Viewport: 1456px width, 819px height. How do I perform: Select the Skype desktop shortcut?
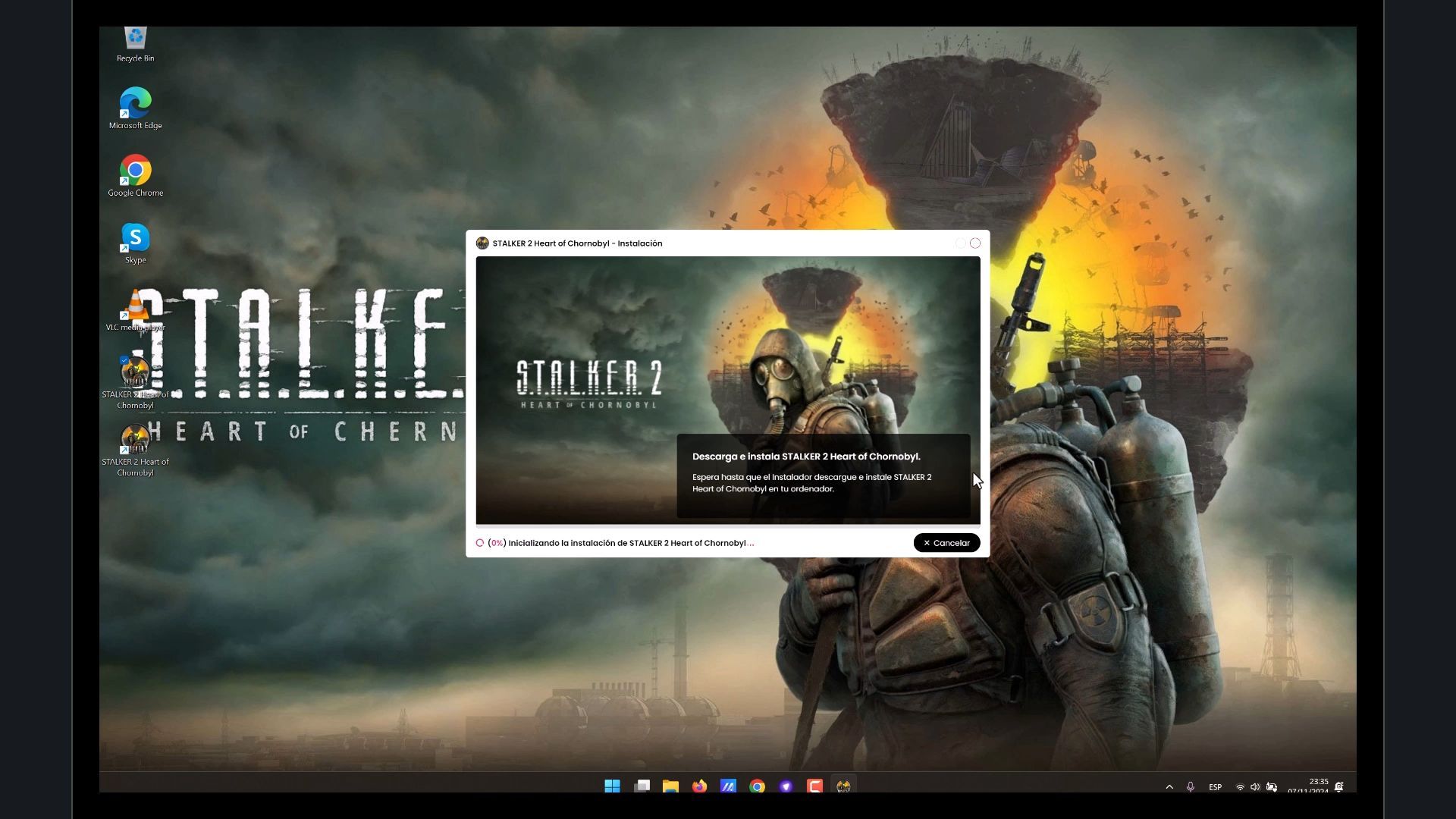coord(135,243)
